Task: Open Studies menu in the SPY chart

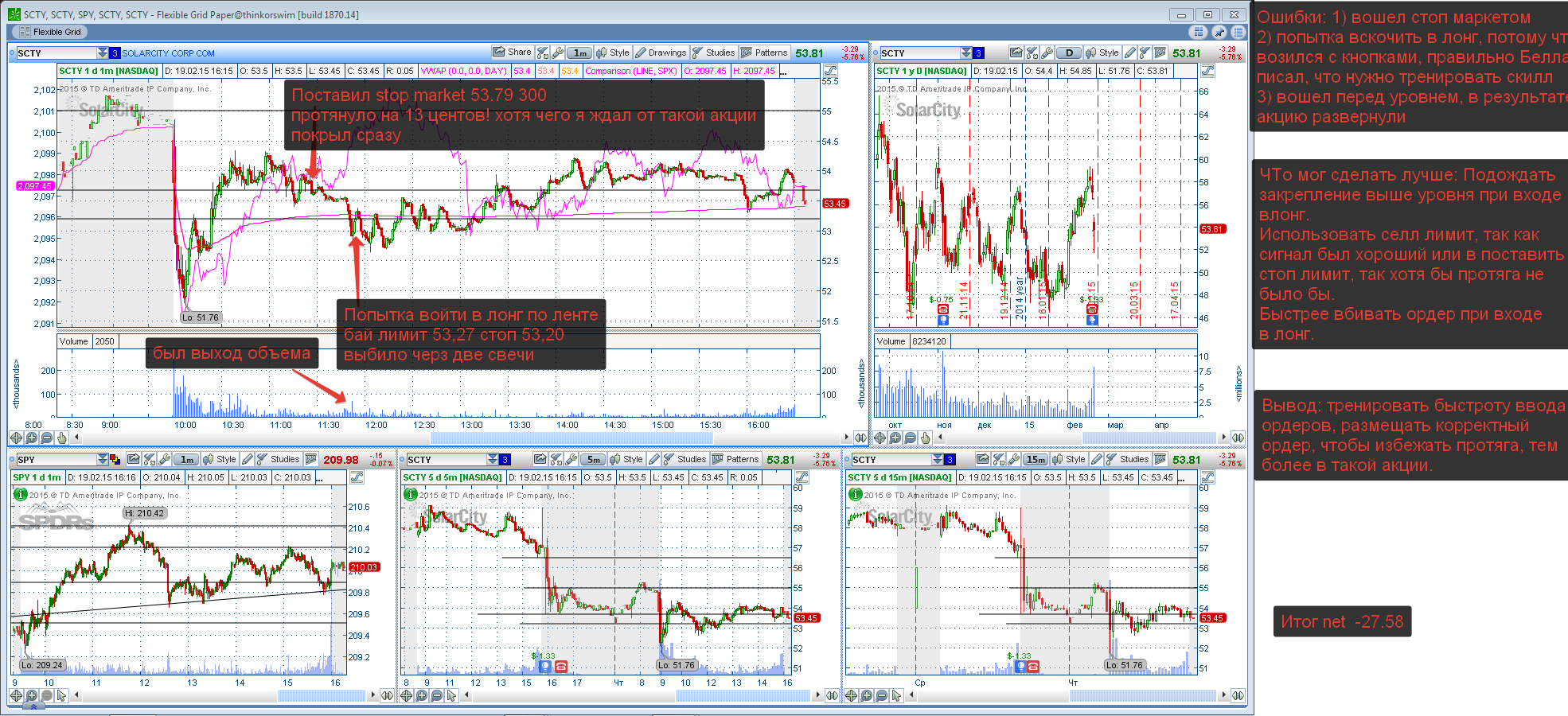Action: (x=279, y=459)
